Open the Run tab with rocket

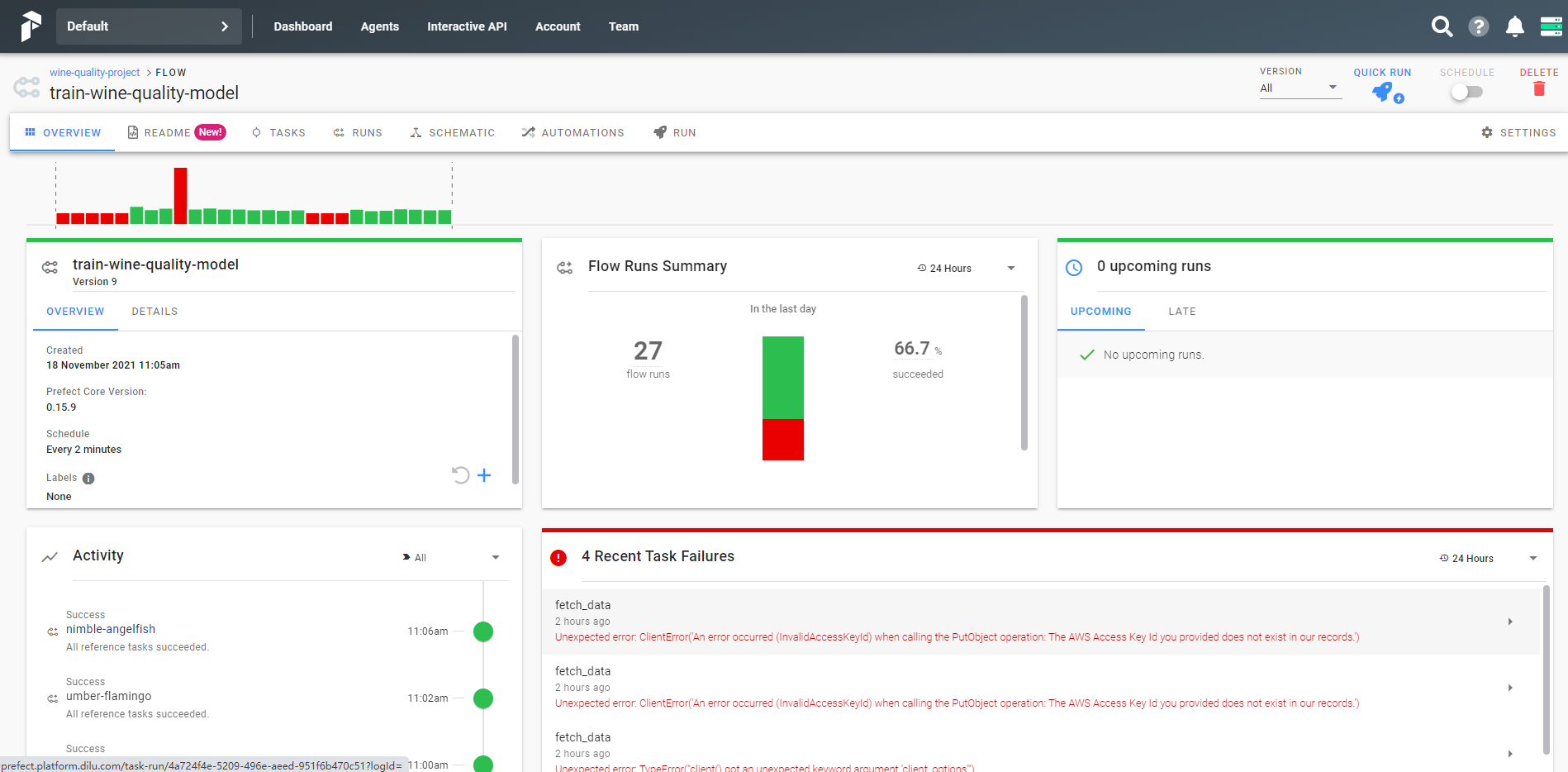(675, 132)
